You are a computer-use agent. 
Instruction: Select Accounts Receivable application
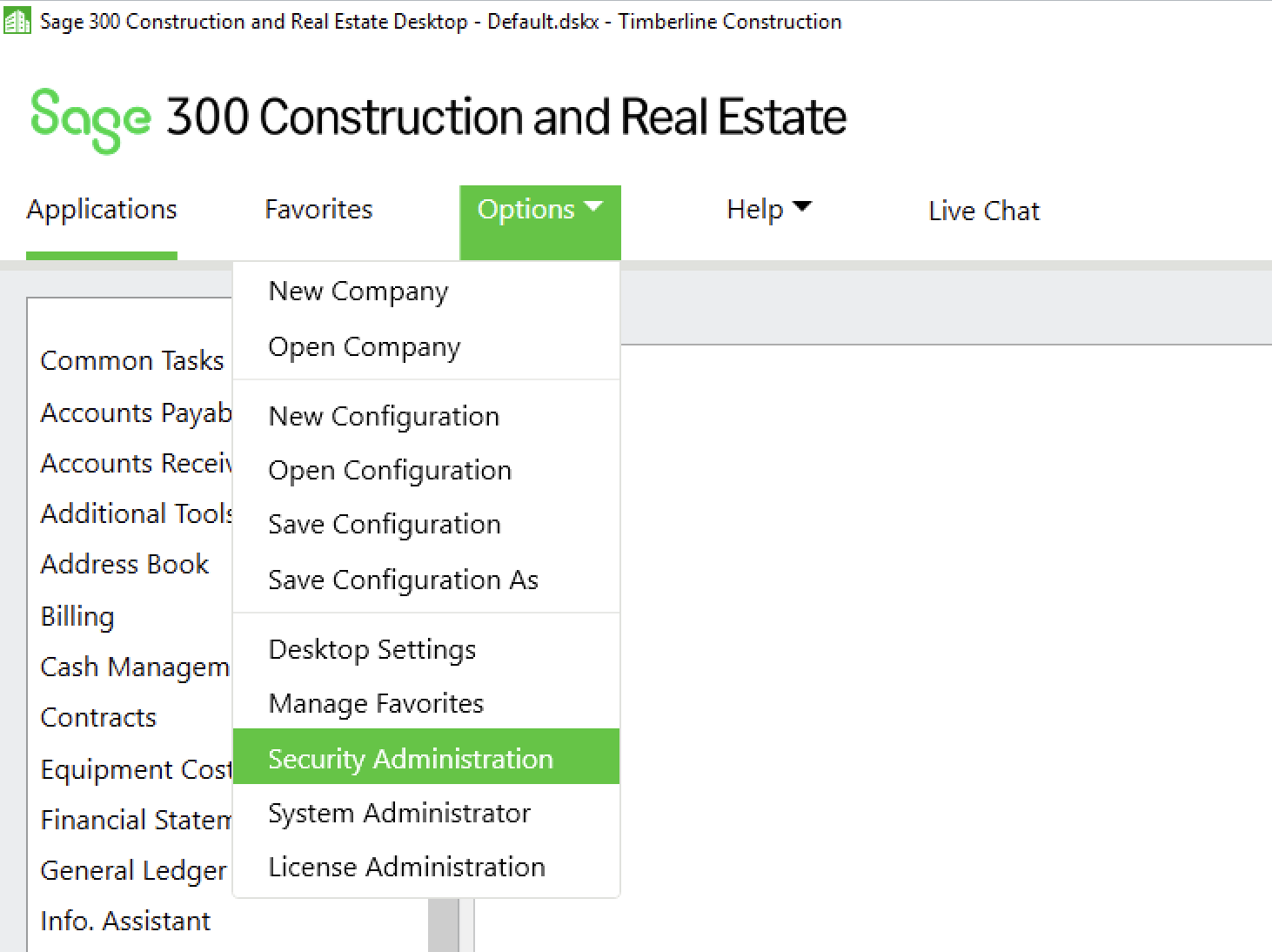point(136,463)
